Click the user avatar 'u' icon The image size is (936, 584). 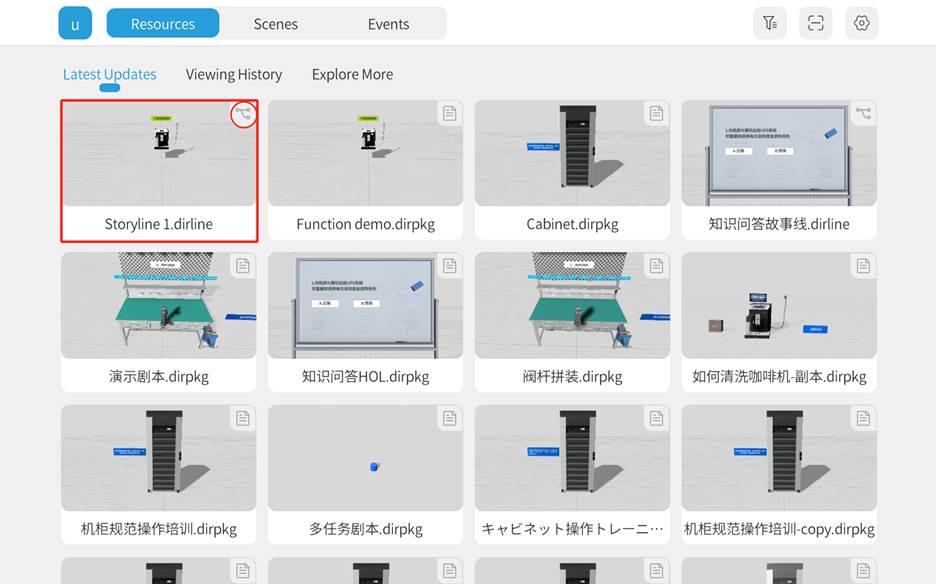click(x=75, y=23)
